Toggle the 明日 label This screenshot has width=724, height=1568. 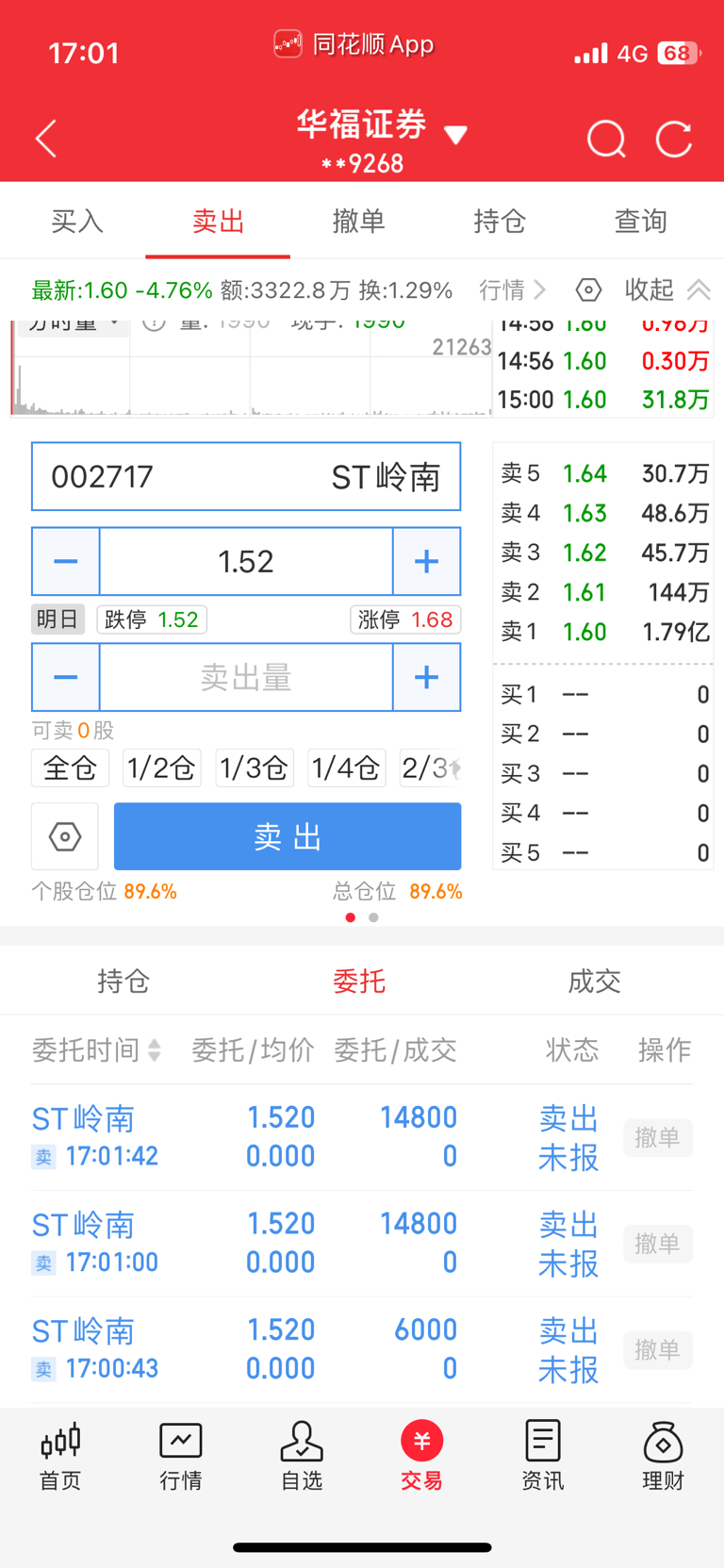[58, 619]
